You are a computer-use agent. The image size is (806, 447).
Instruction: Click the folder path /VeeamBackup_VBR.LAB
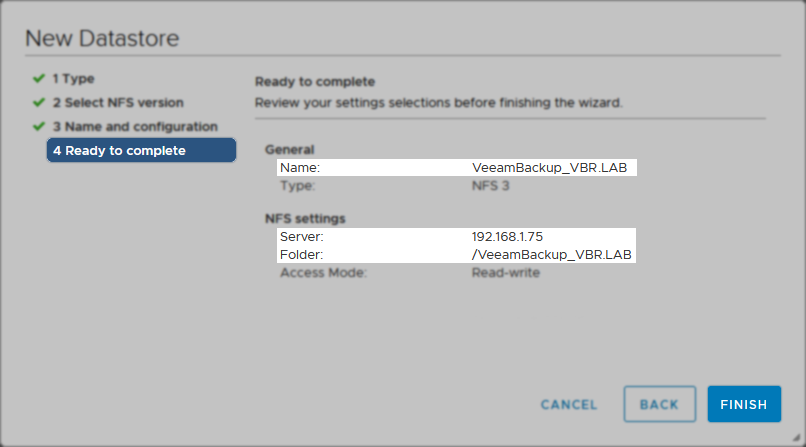point(552,254)
